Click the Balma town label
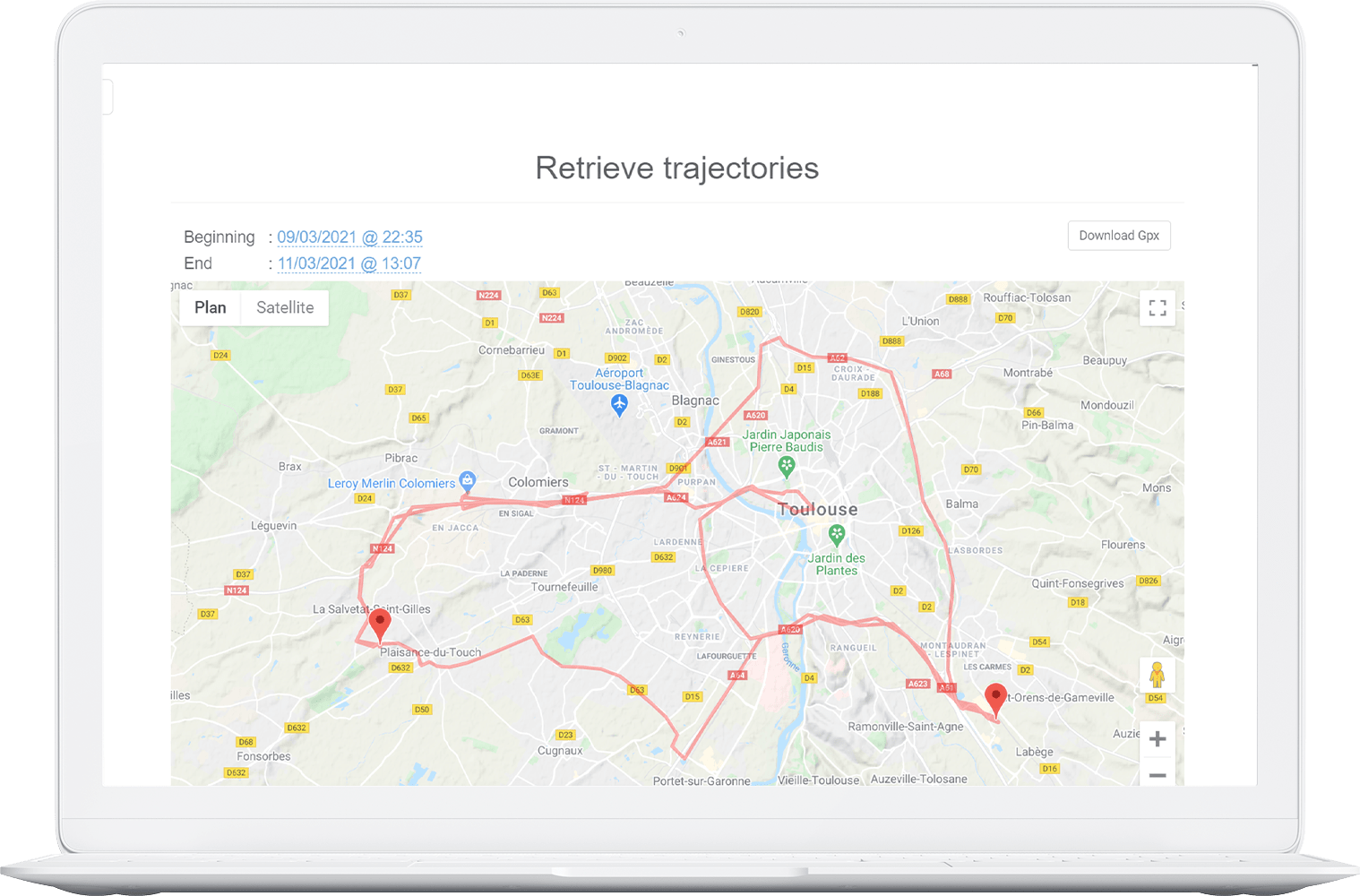The width and height of the screenshot is (1360, 896). click(961, 504)
